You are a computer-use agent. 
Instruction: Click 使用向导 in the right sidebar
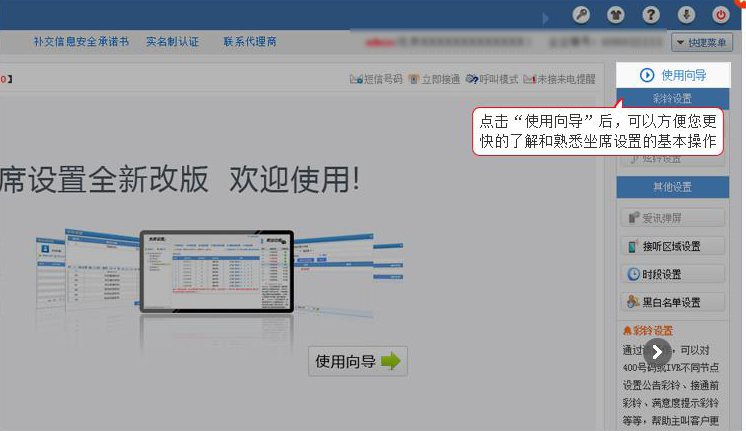673,75
